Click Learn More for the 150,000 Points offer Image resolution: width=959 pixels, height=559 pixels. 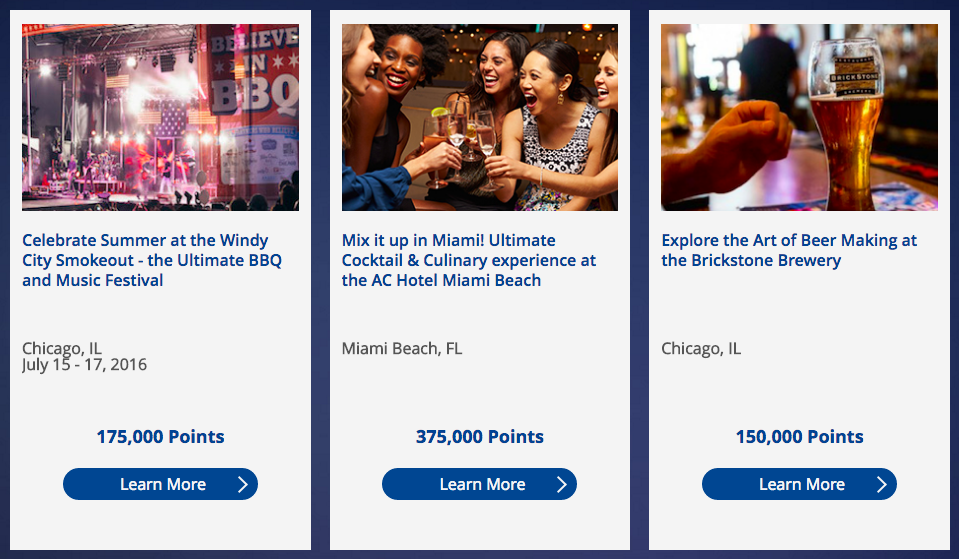(x=799, y=484)
